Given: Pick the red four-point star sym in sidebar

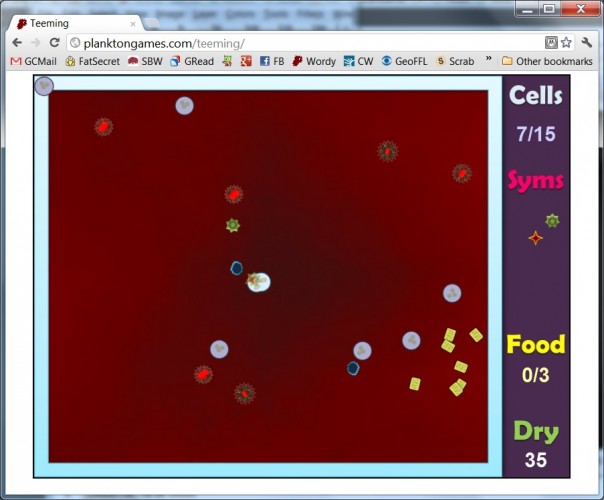Looking at the screenshot, I should coord(535,238).
